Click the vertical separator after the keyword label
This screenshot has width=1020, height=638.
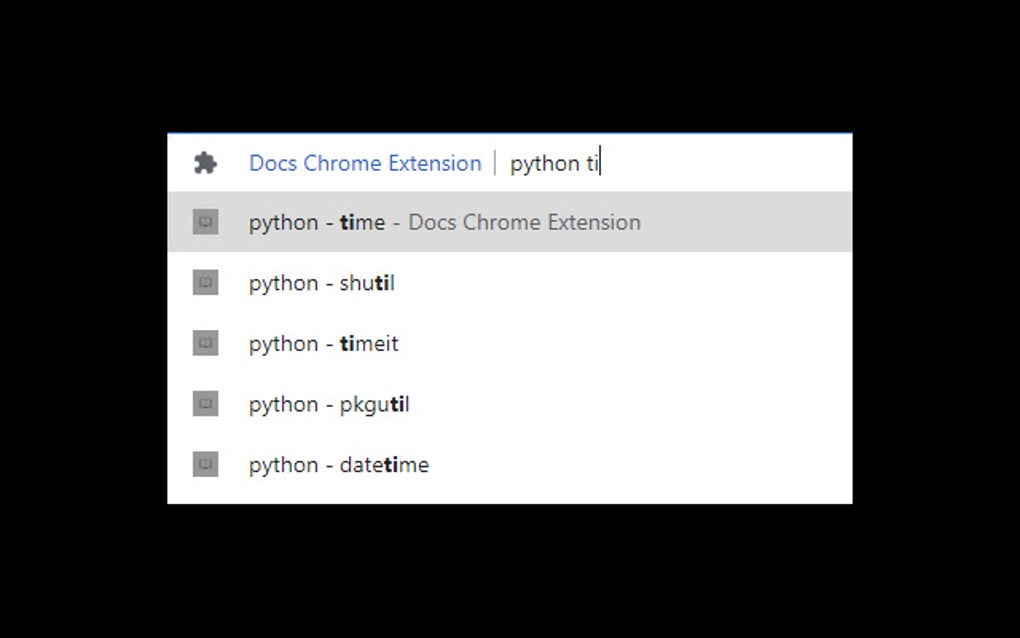[x=495, y=163]
